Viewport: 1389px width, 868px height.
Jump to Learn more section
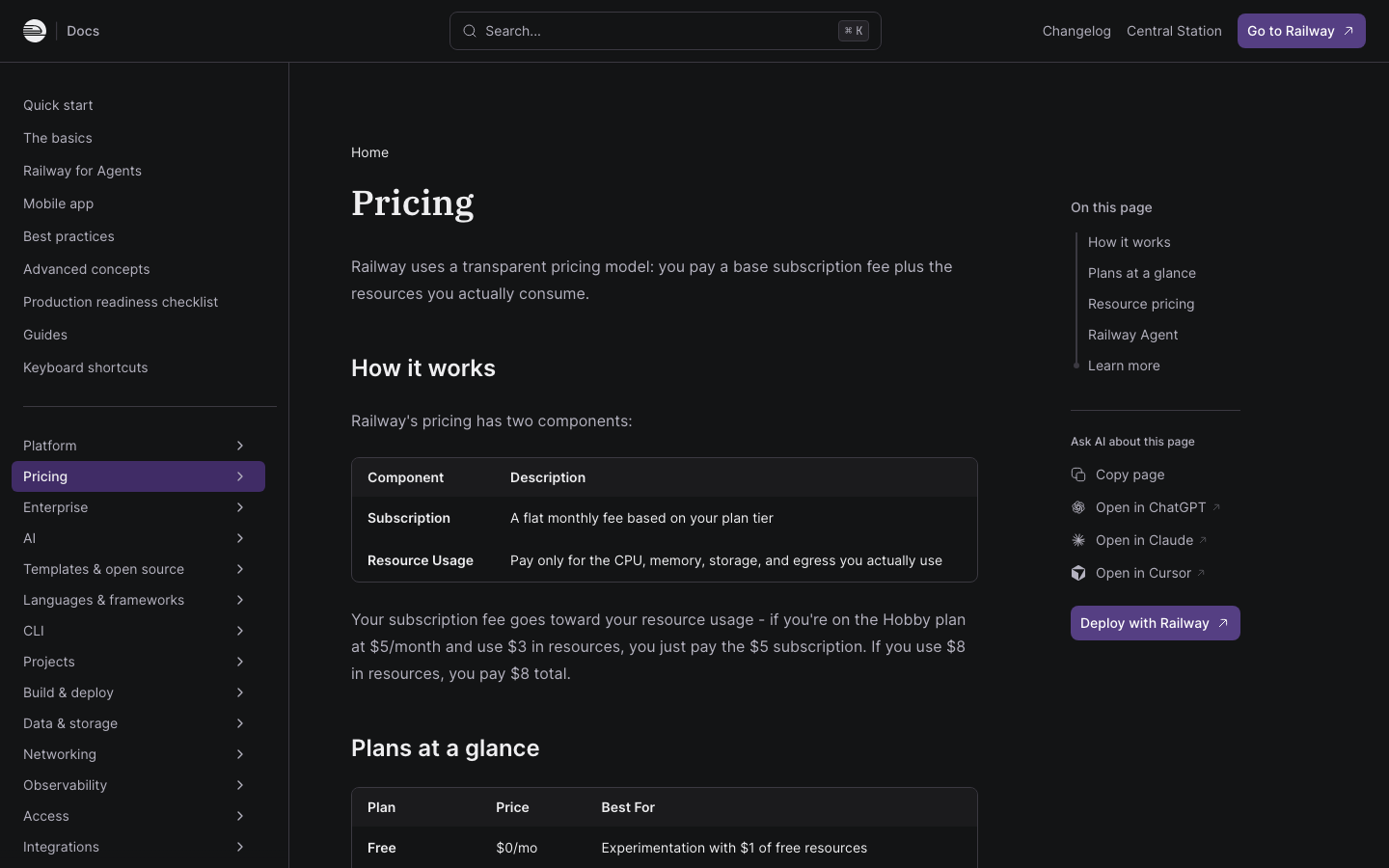pyautogui.click(x=1124, y=366)
